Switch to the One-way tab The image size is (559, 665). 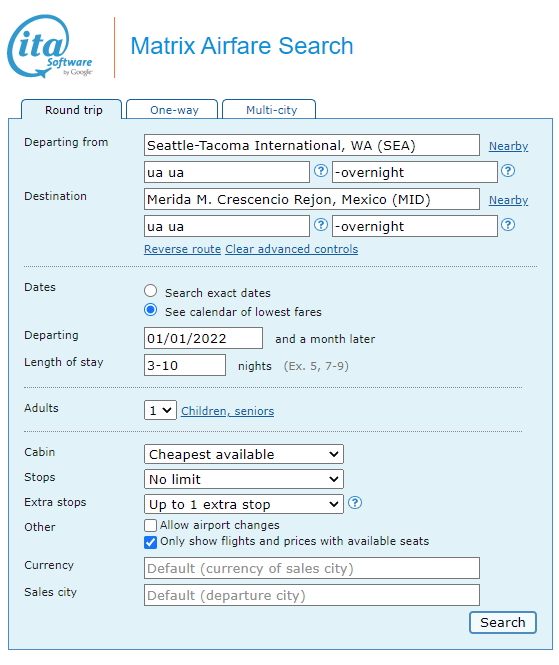pyautogui.click(x=172, y=109)
